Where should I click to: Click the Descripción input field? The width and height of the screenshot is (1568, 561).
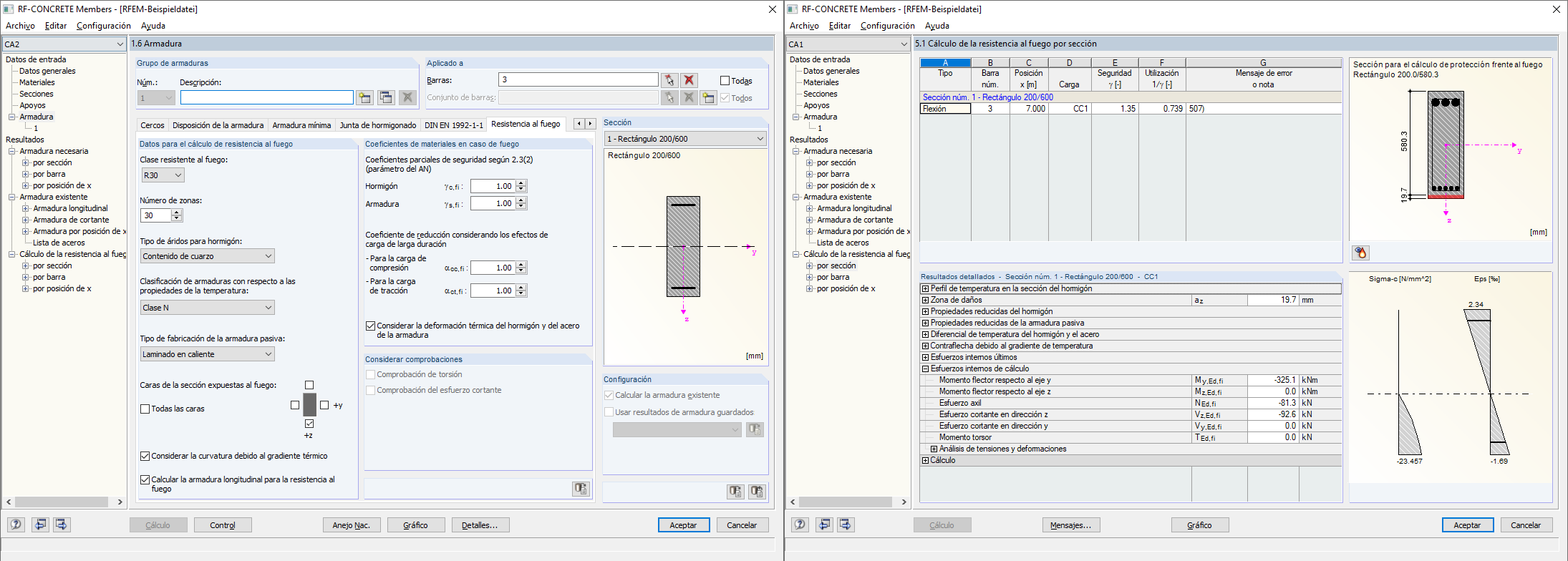click(x=267, y=97)
